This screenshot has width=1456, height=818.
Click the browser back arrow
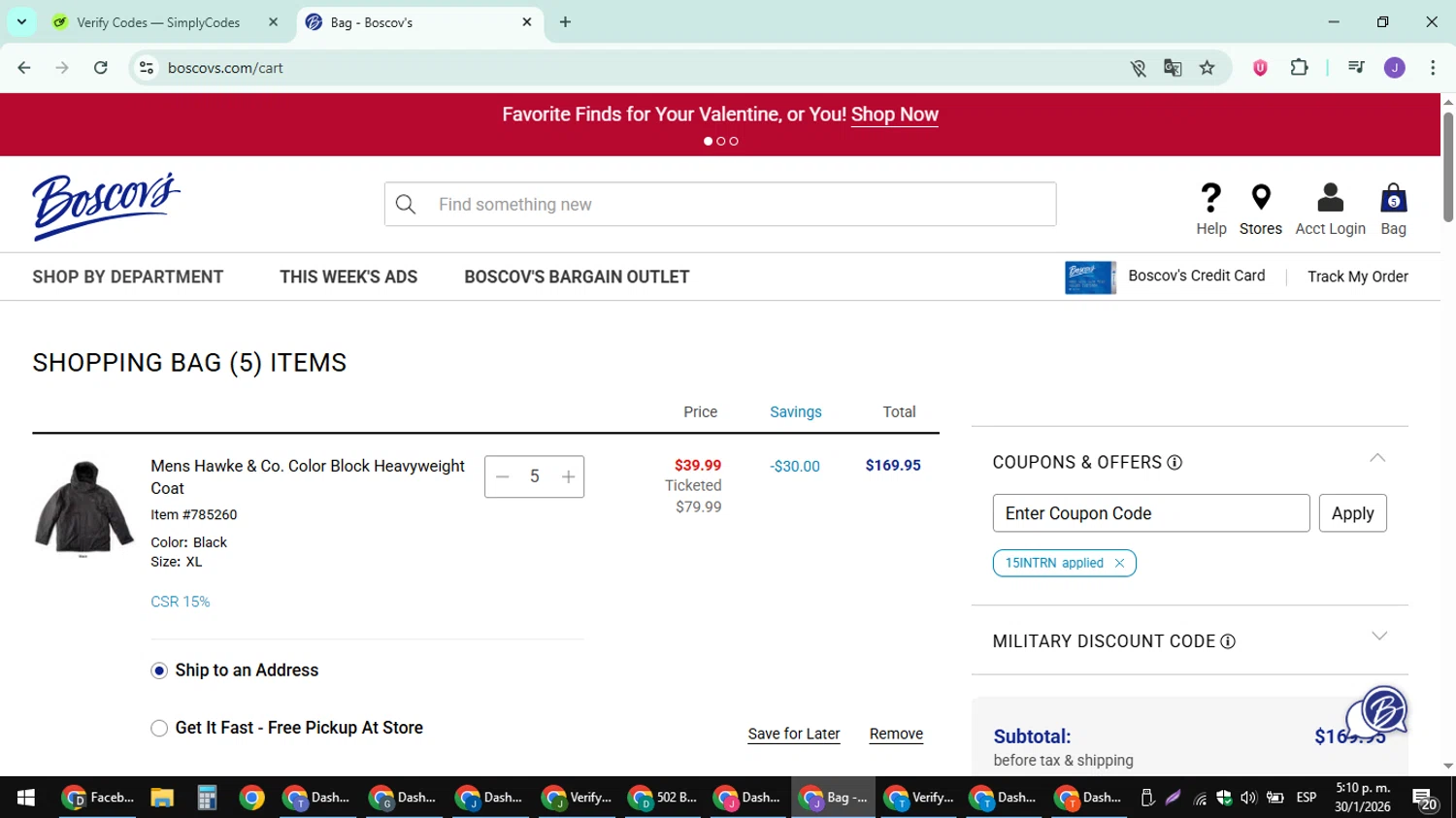24,68
